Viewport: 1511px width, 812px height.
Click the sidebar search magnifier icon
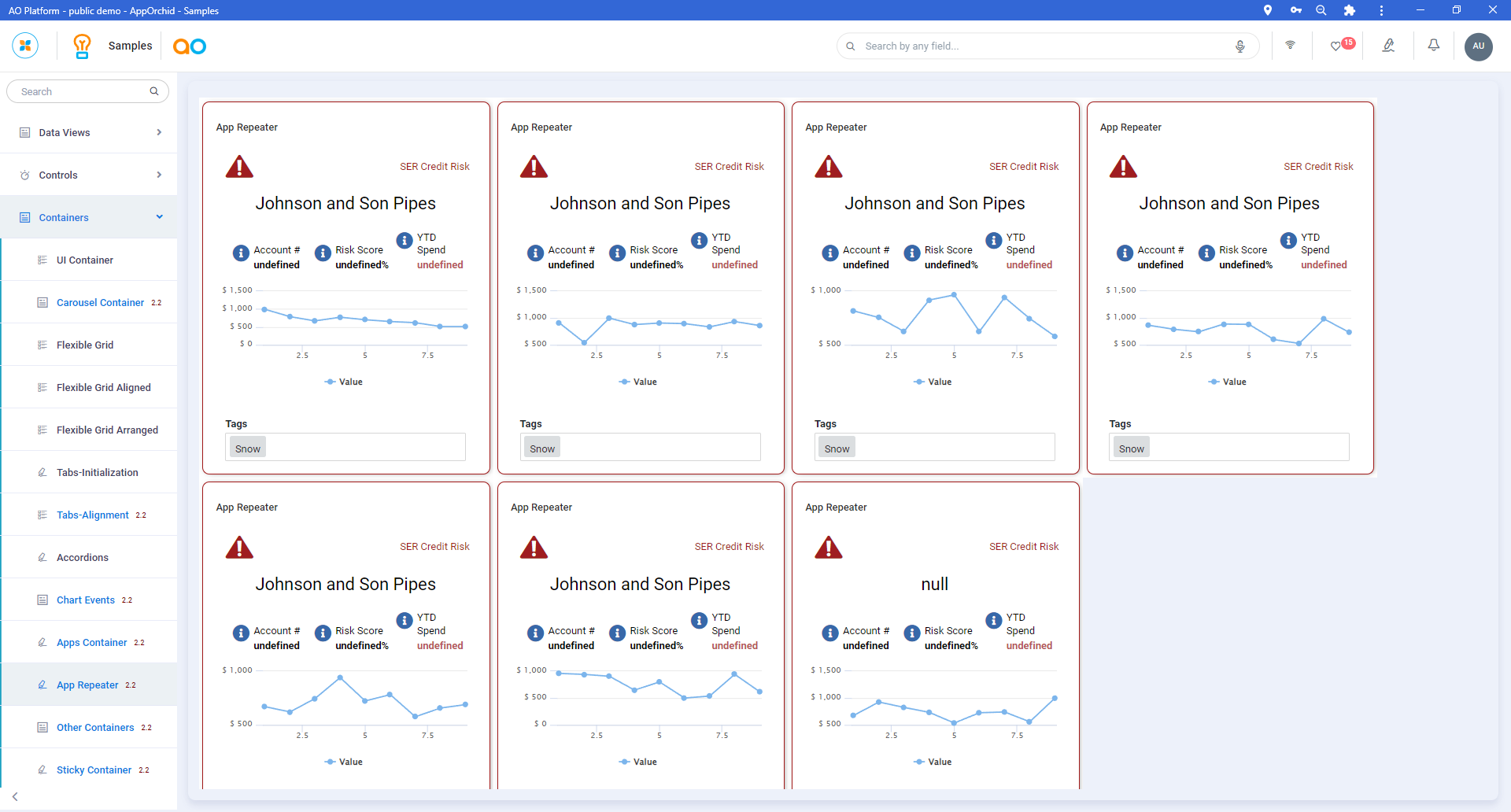154,91
